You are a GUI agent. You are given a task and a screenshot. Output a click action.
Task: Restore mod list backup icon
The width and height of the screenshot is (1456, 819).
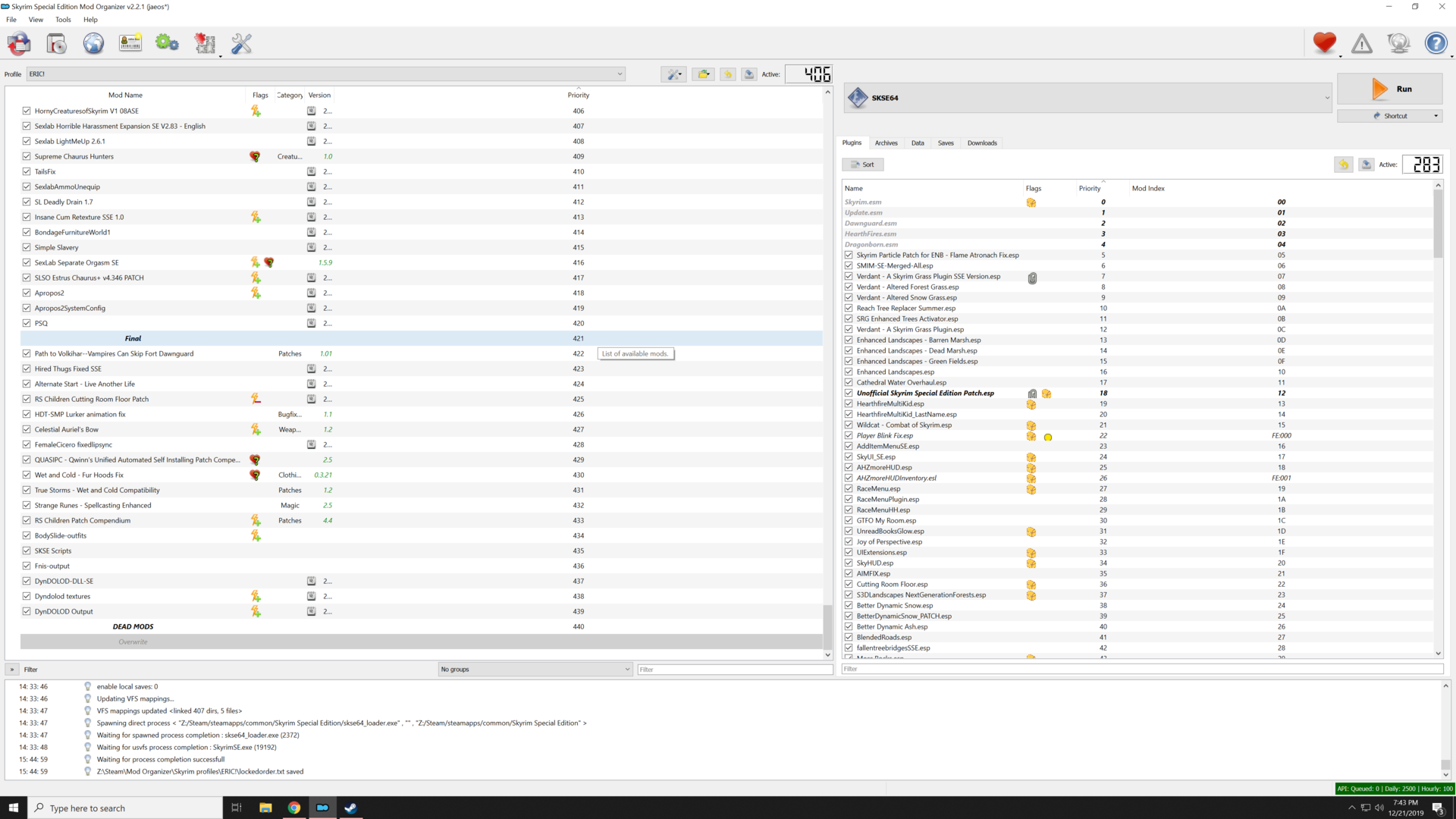click(728, 74)
